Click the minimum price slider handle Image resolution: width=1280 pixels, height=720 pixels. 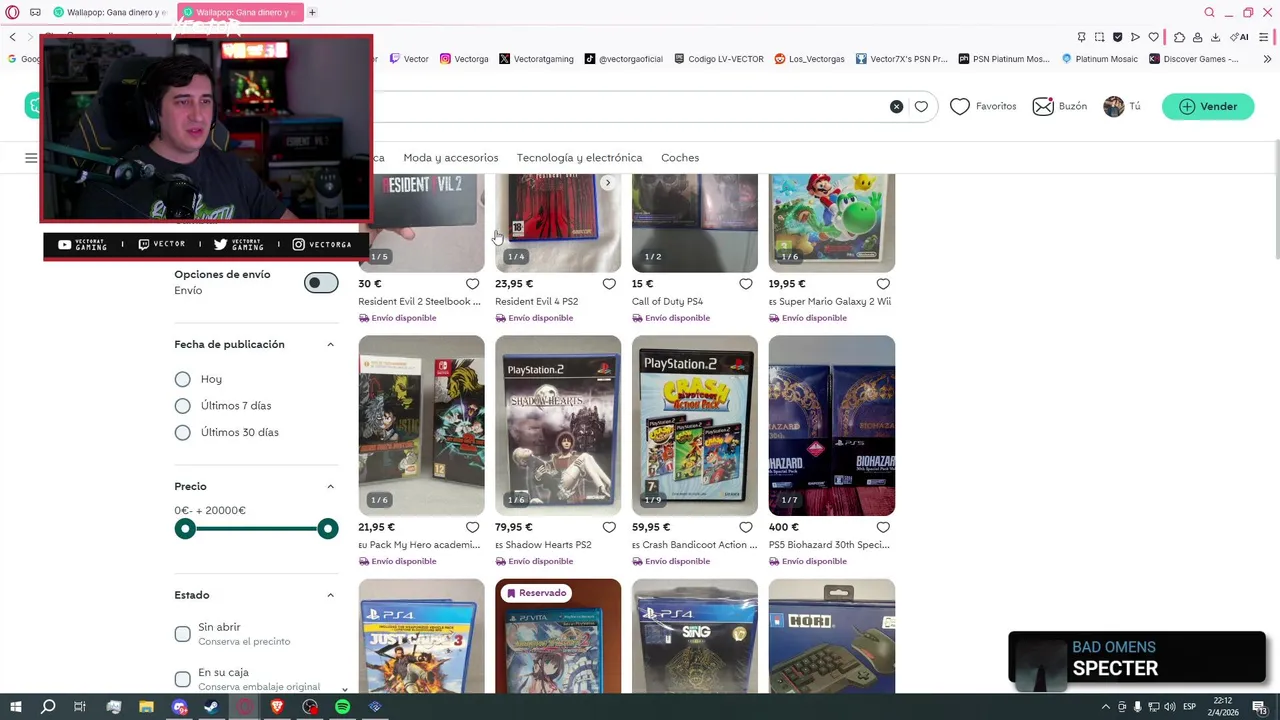coord(185,529)
